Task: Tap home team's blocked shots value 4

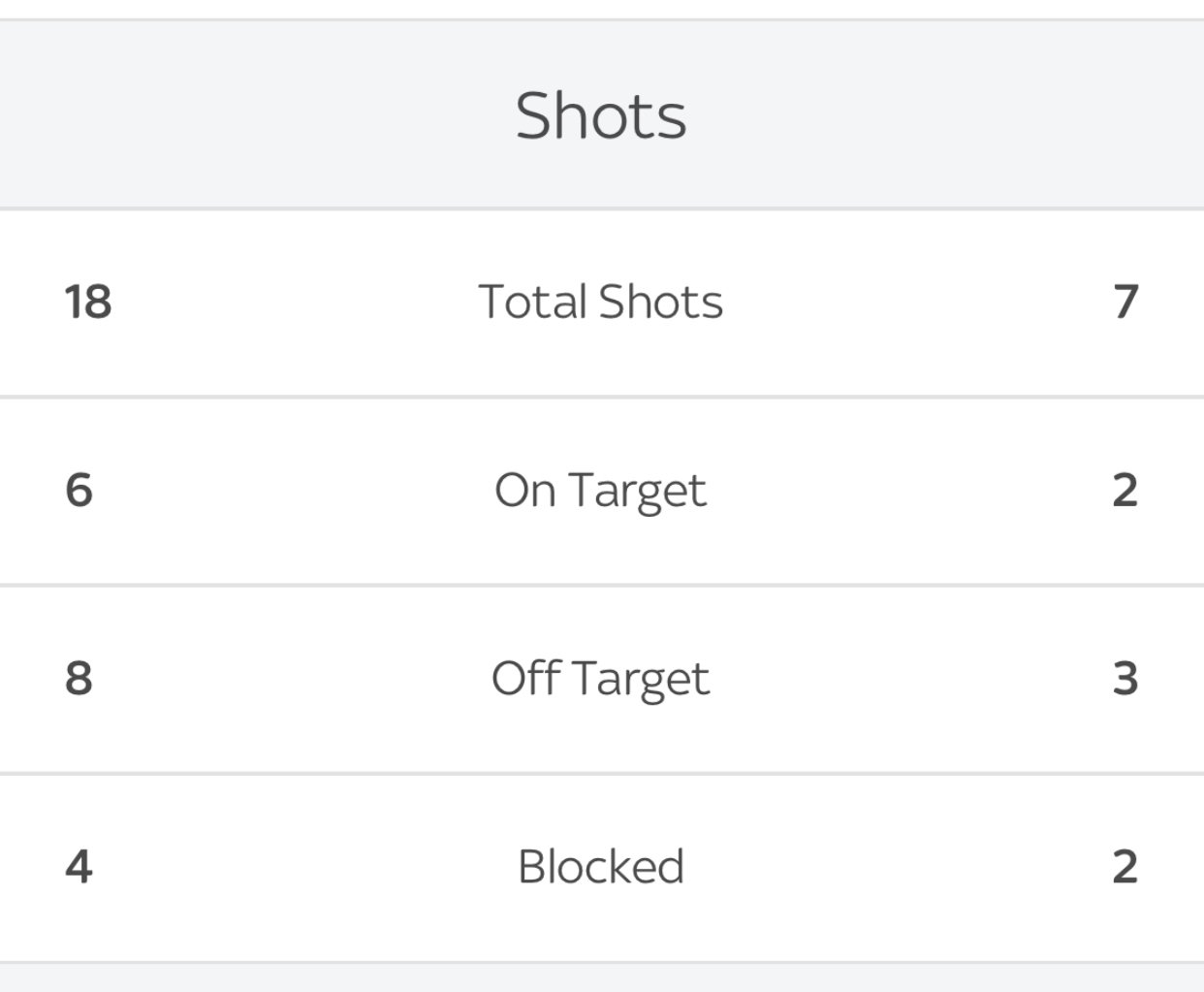Action: point(79,866)
